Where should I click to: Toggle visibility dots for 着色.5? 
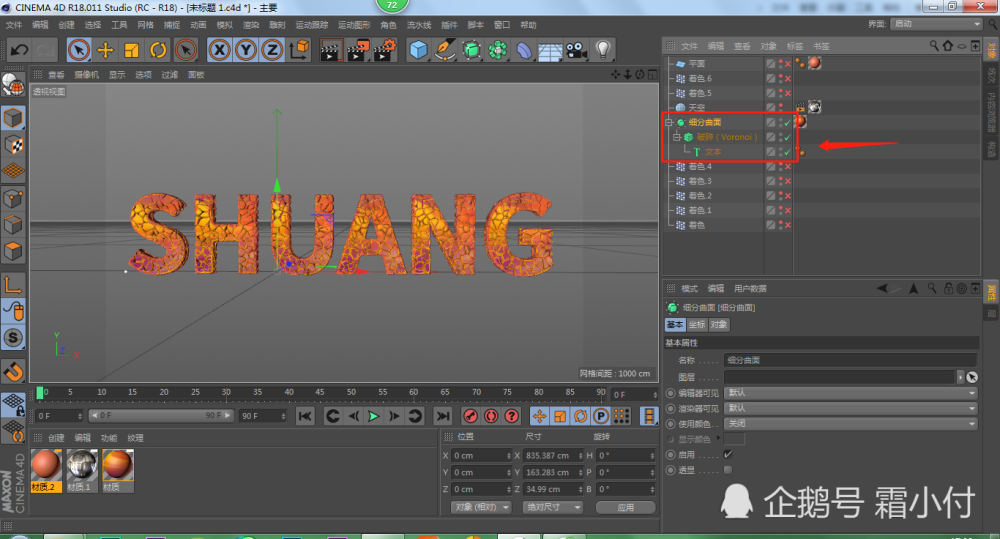click(x=781, y=93)
